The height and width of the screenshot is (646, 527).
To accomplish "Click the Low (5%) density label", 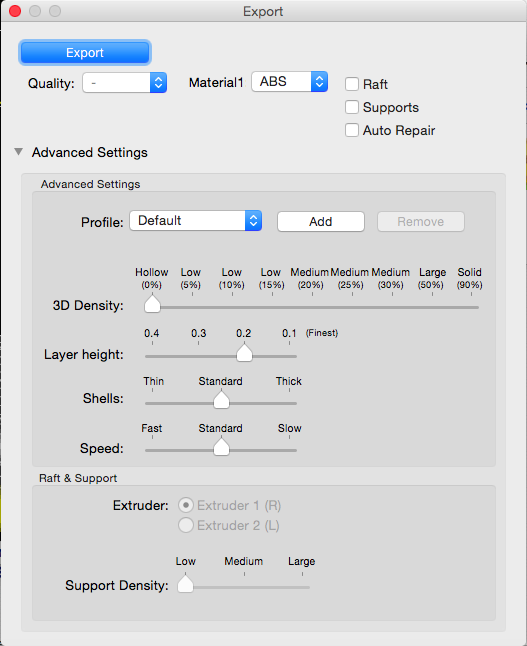I will pyautogui.click(x=190, y=279).
